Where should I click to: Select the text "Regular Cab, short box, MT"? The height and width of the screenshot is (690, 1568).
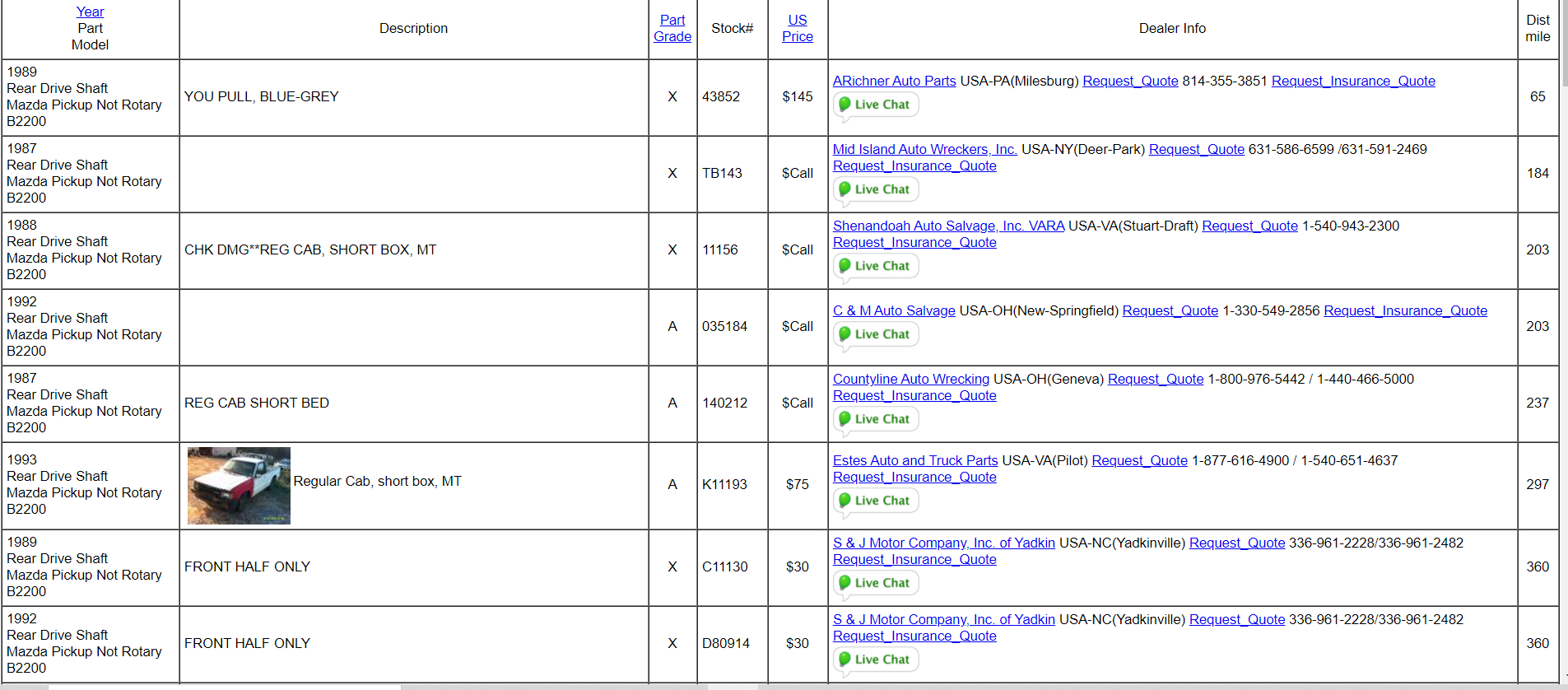coord(378,481)
